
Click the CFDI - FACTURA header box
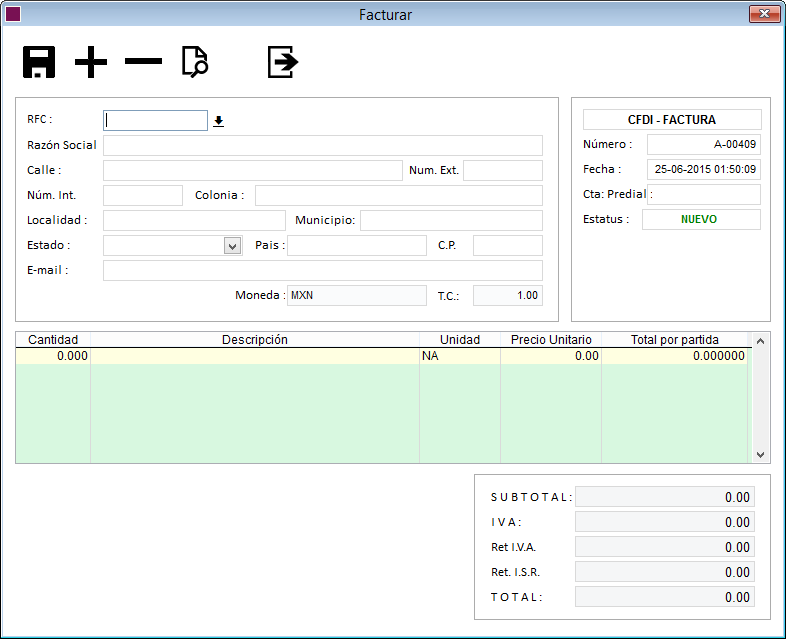[x=672, y=120]
